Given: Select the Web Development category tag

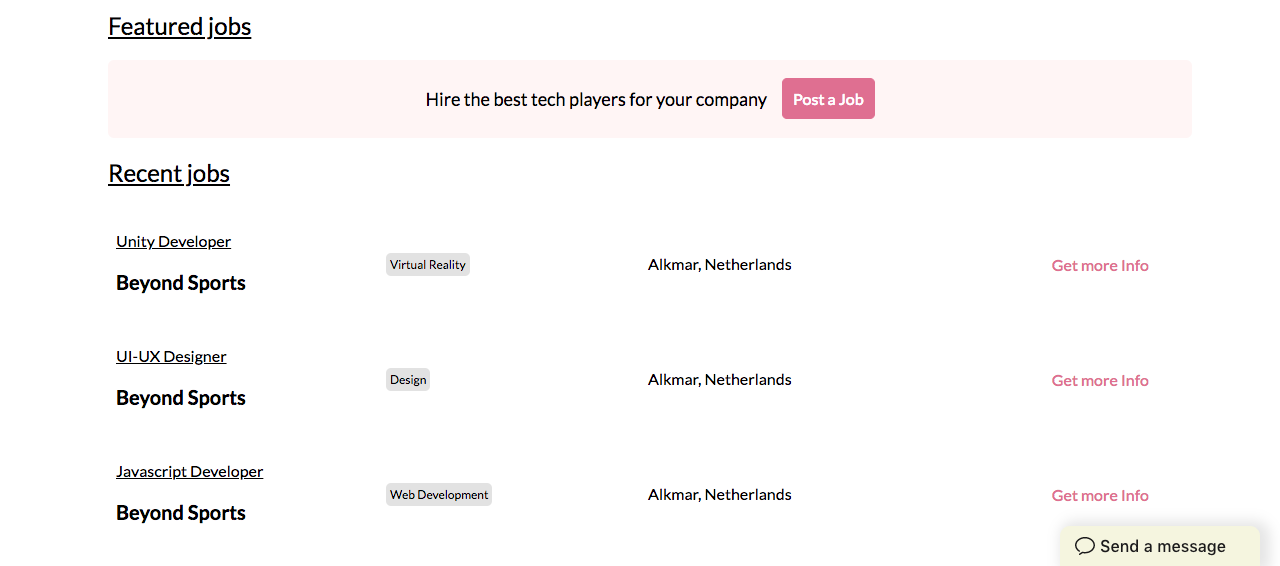Looking at the screenshot, I should 439,495.
